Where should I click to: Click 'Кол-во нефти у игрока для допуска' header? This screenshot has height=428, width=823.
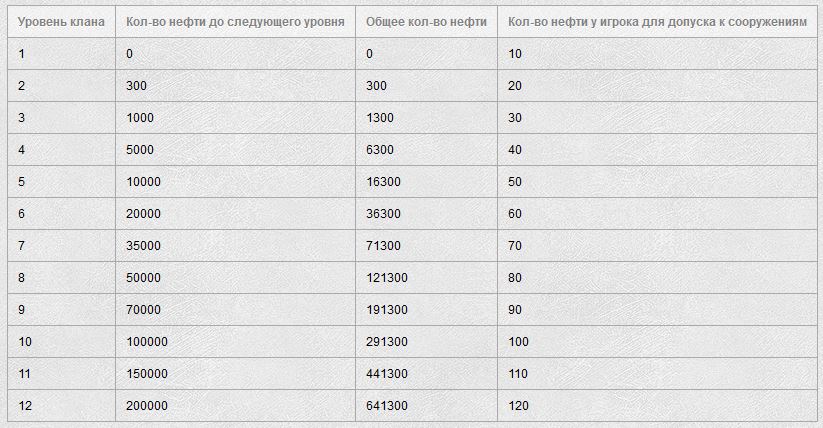tap(657, 22)
